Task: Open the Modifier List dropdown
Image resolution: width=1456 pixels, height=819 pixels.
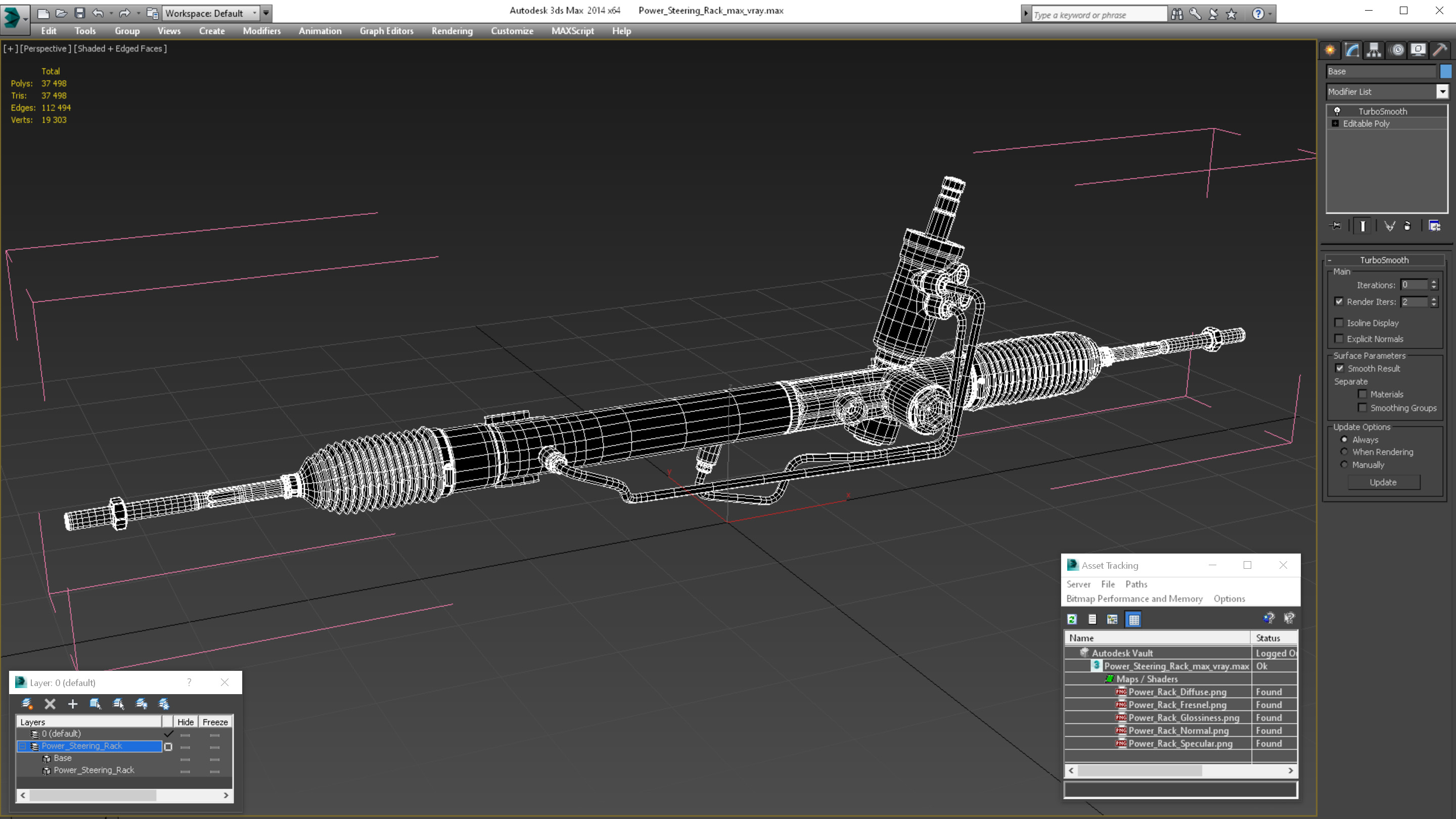Action: coord(1442,92)
